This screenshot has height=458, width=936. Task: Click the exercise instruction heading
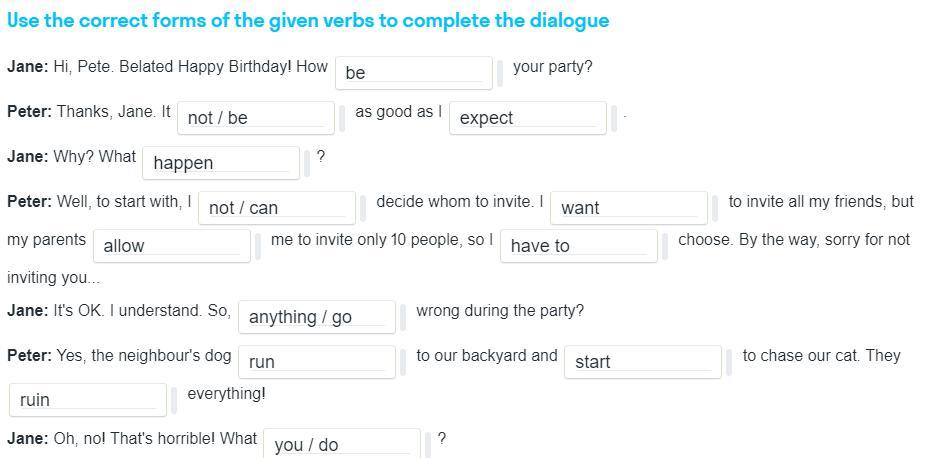(x=308, y=21)
